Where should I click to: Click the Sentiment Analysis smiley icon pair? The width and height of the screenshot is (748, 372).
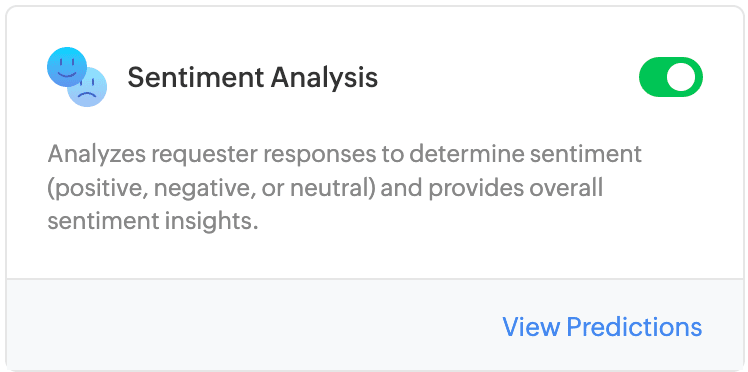(77, 77)
